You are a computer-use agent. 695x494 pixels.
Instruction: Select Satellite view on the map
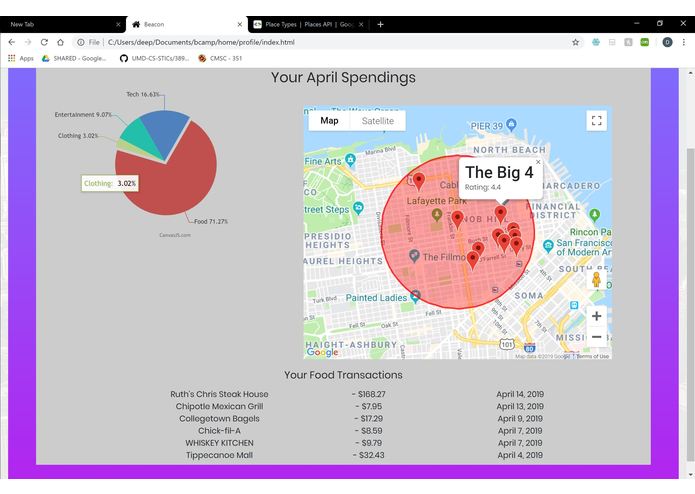[378, 121]
